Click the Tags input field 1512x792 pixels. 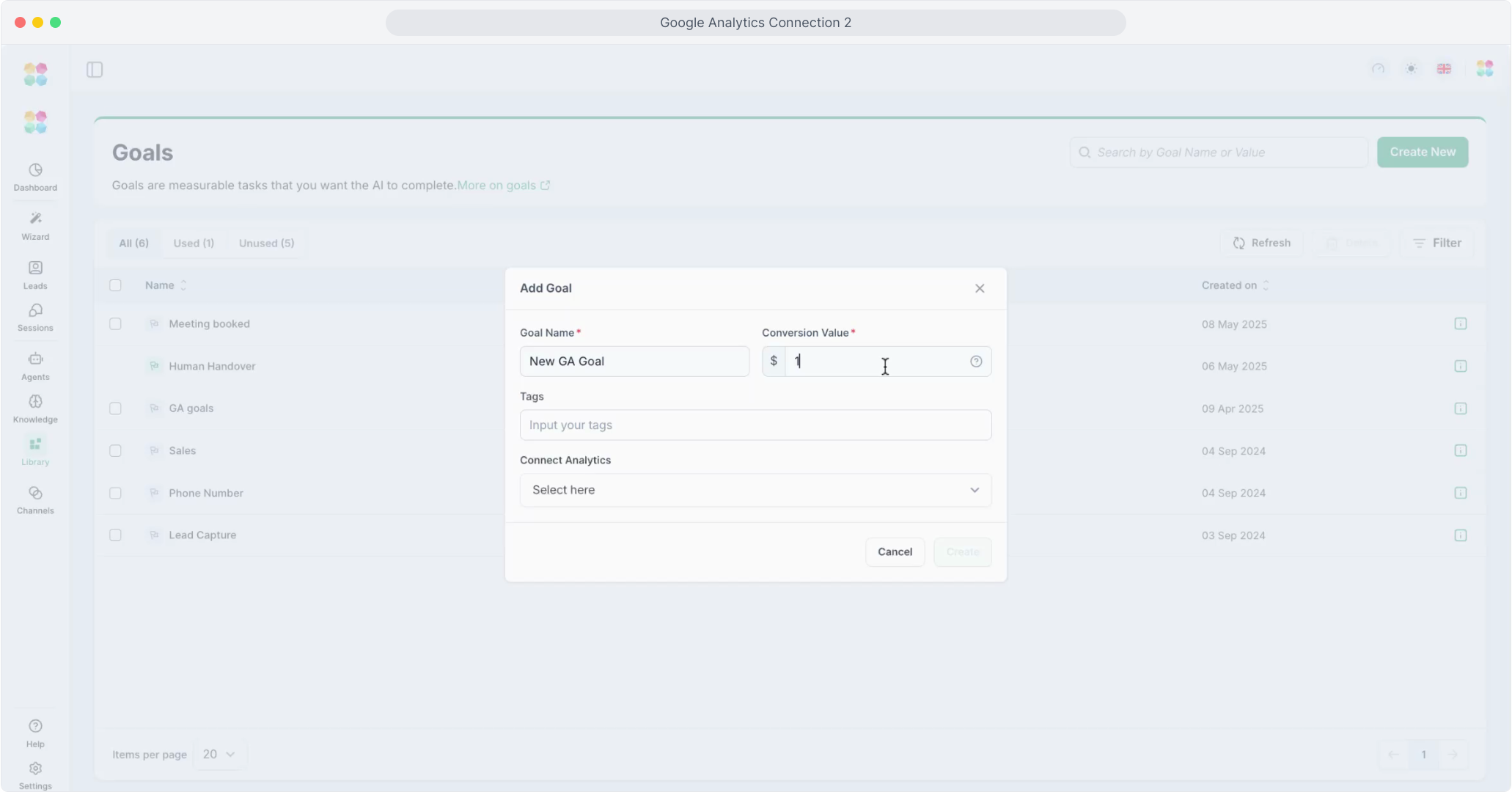click(x=755, y=425)
